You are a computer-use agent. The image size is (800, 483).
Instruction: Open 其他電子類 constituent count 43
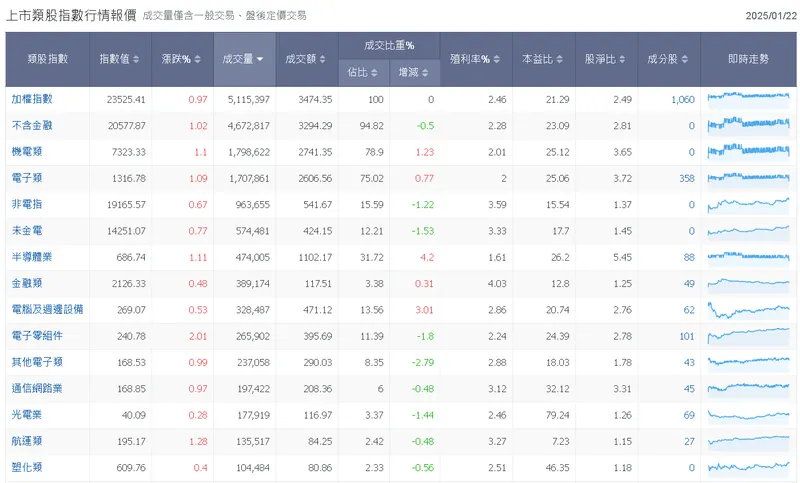point(689,363)
